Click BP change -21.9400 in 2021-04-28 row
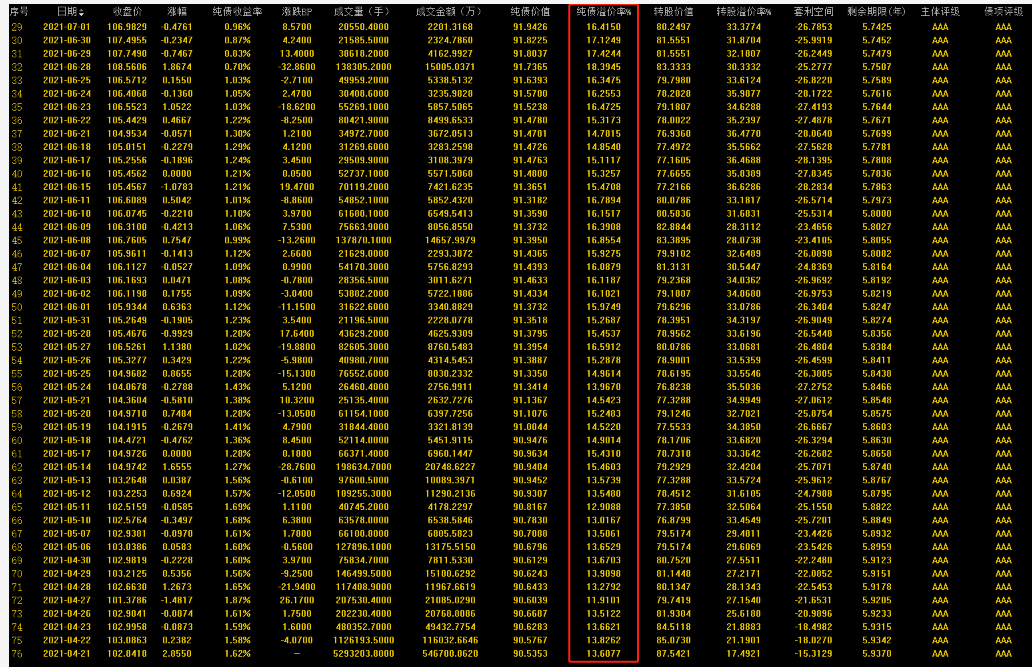This screenshot has height=667, width=1032. [x=297, y=587]
